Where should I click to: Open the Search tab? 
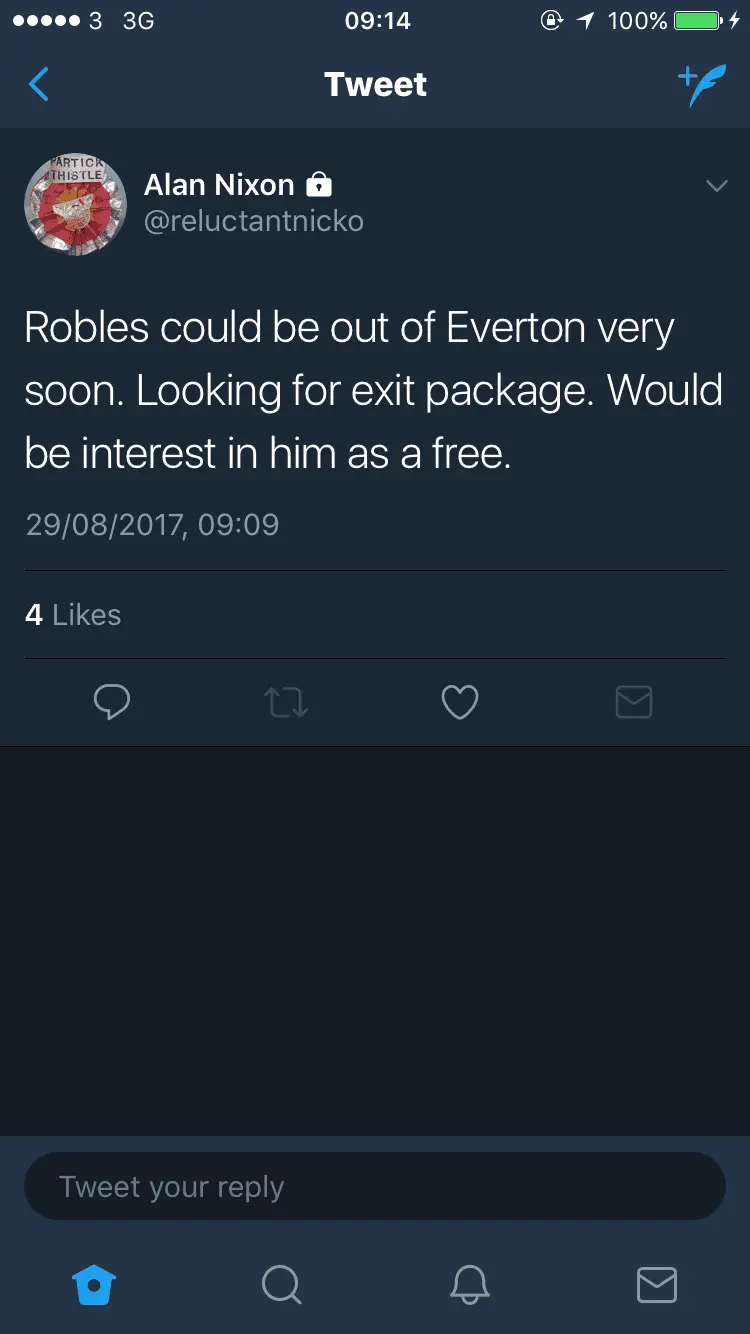pos(281,1284)
